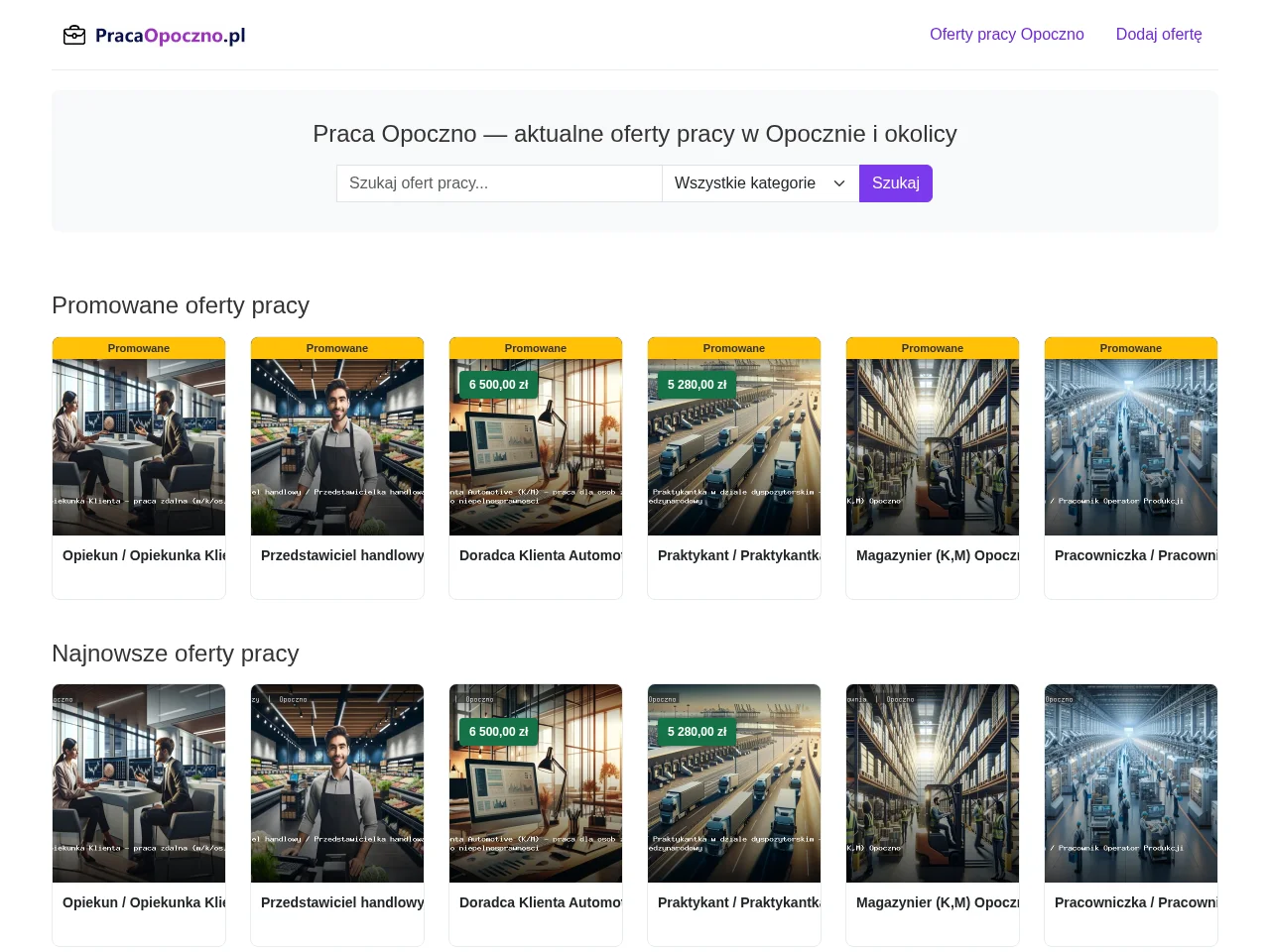The height and width of the screenshot is (952, 1270).
Task: Click the promoted 6 500,00 zł salary badge
Action: coord(499,385)
